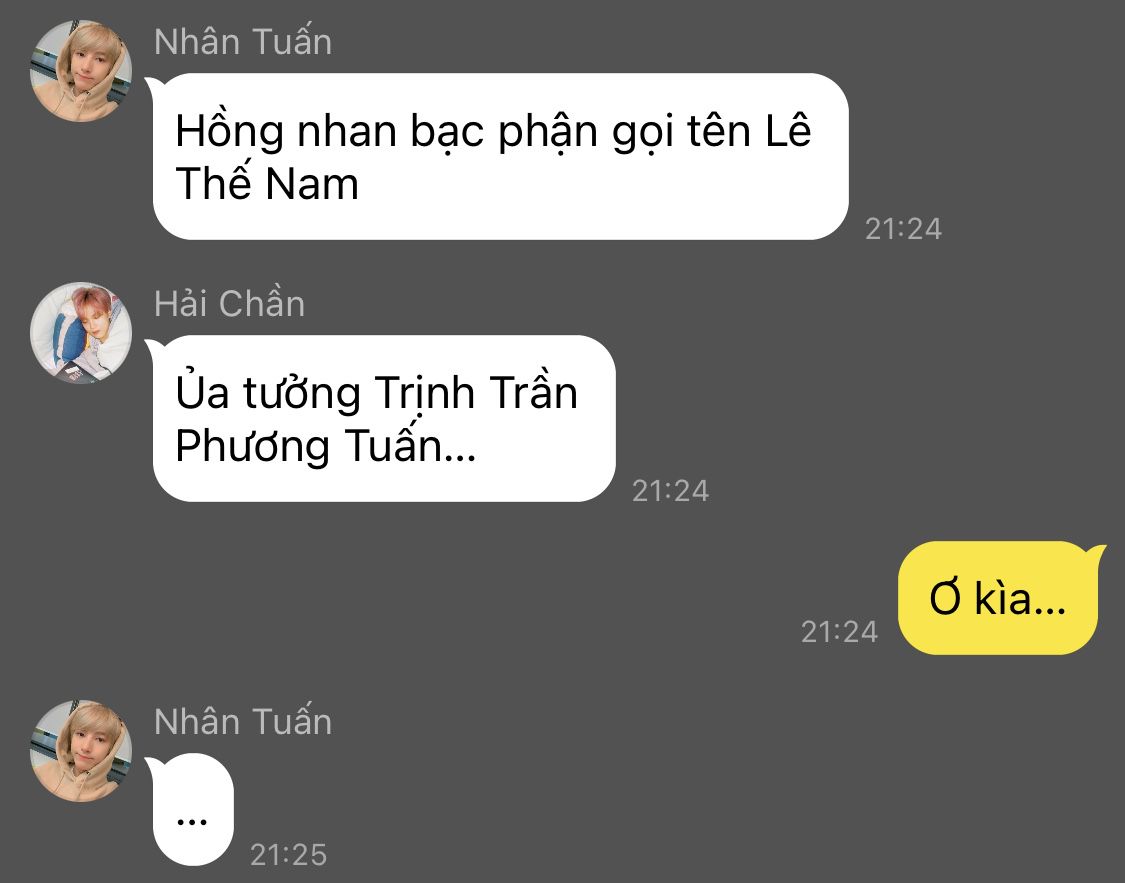Click the word 'Trịnh' in the second message
The height and width of the screenshot is (883, 1125).
[x=425, y=394]
